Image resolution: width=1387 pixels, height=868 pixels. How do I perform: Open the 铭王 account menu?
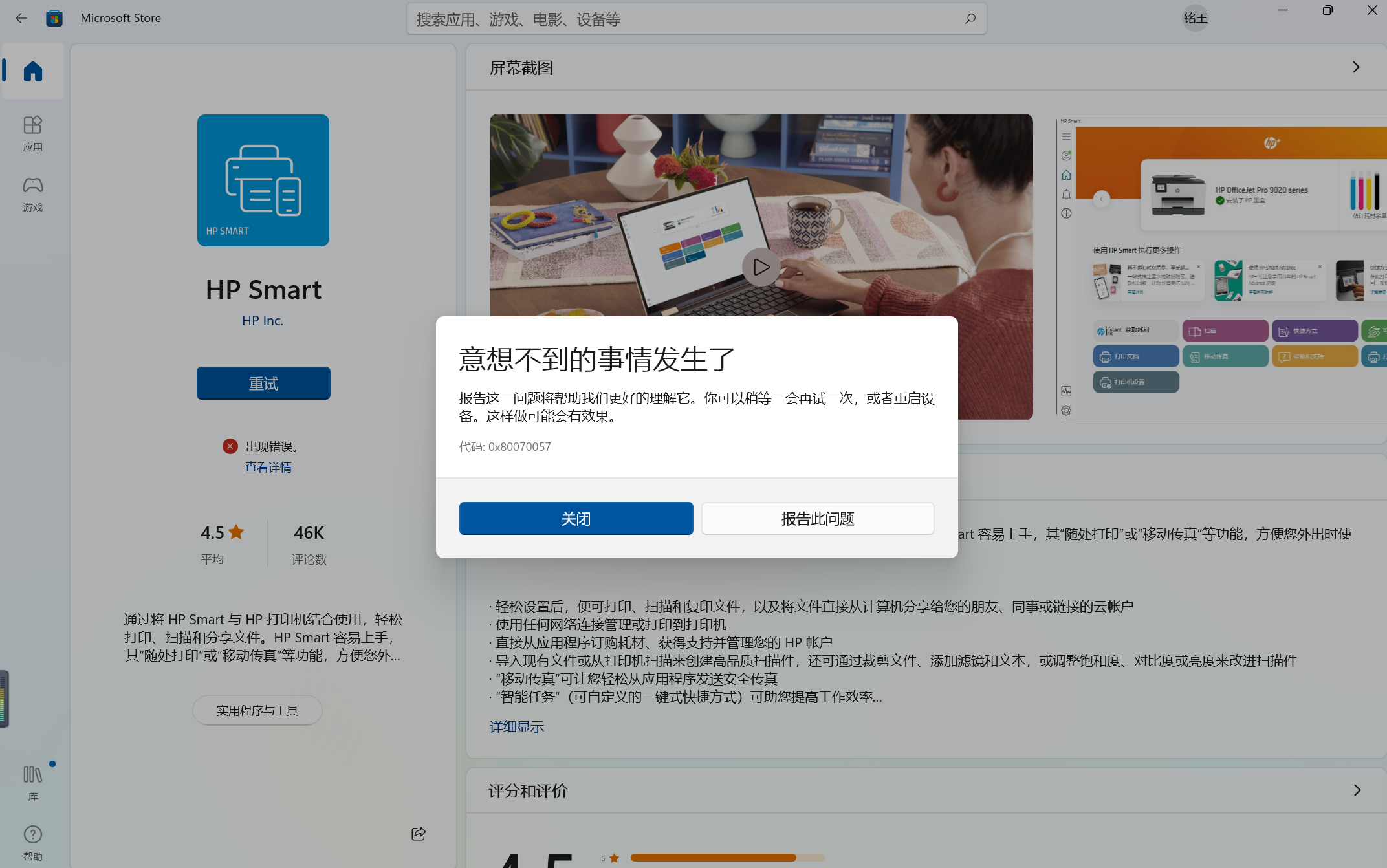(x=1194, y=18)
